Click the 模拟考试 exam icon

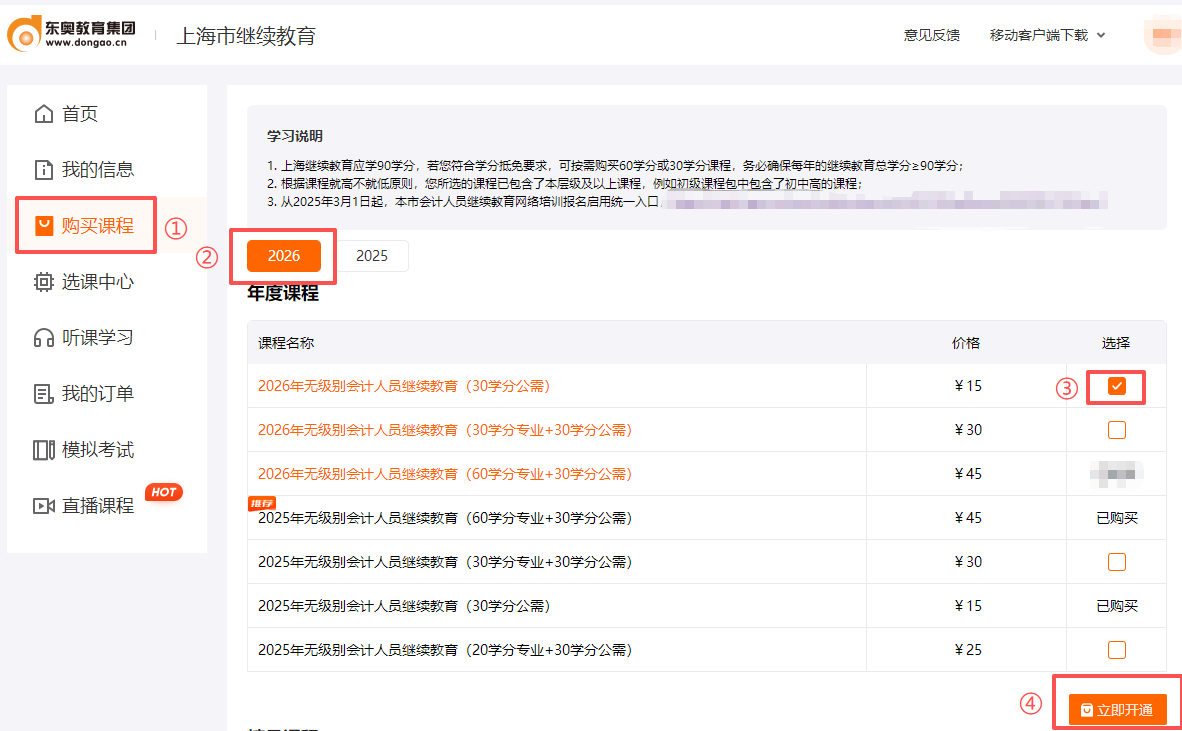[45, 449]
